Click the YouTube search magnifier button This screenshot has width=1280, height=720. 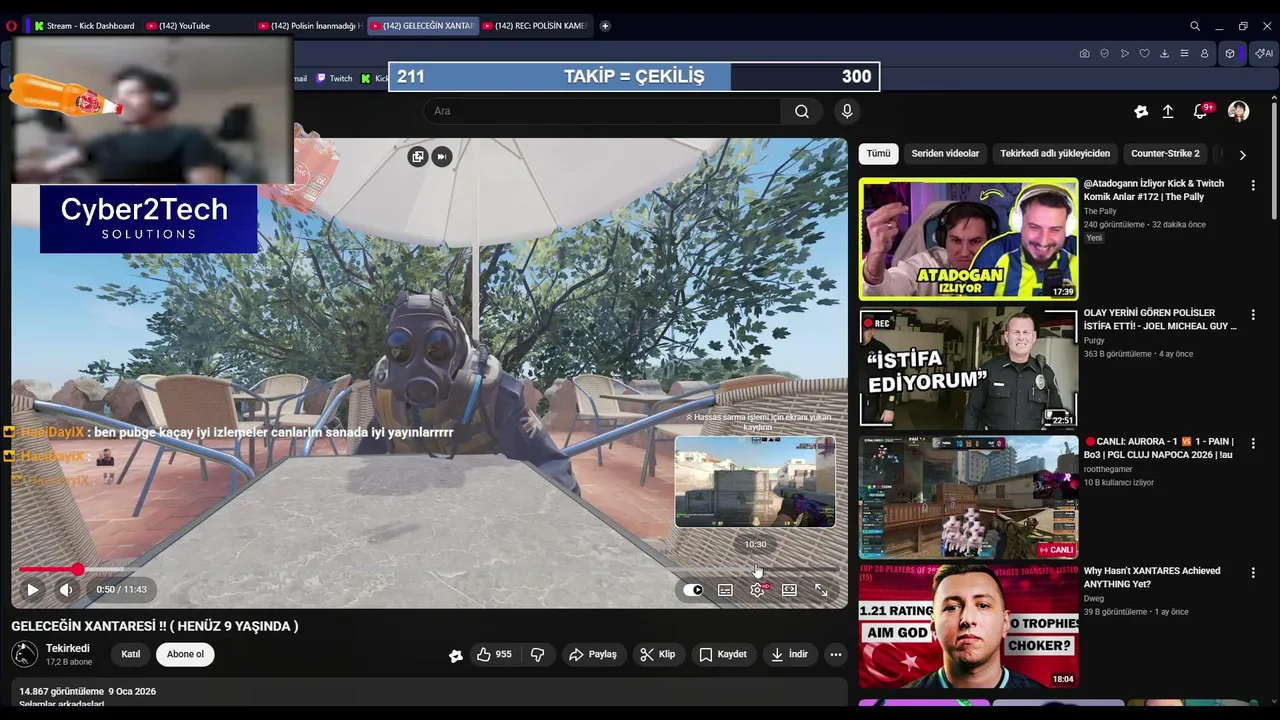pos(801,111)
